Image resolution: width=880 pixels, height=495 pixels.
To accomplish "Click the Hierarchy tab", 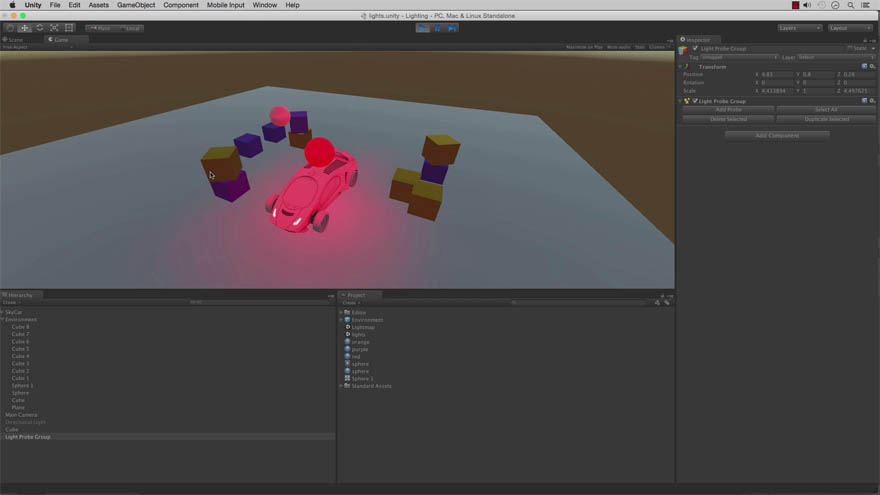I will 20,295.
